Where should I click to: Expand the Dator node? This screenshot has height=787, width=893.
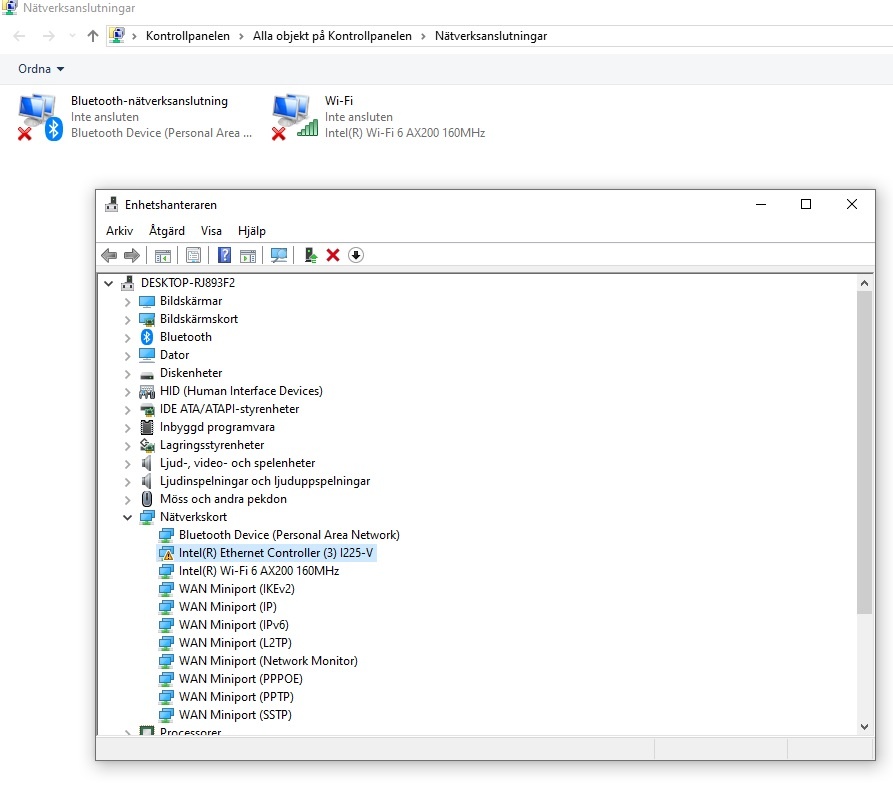pyautogui.click(x=128, y=355)
